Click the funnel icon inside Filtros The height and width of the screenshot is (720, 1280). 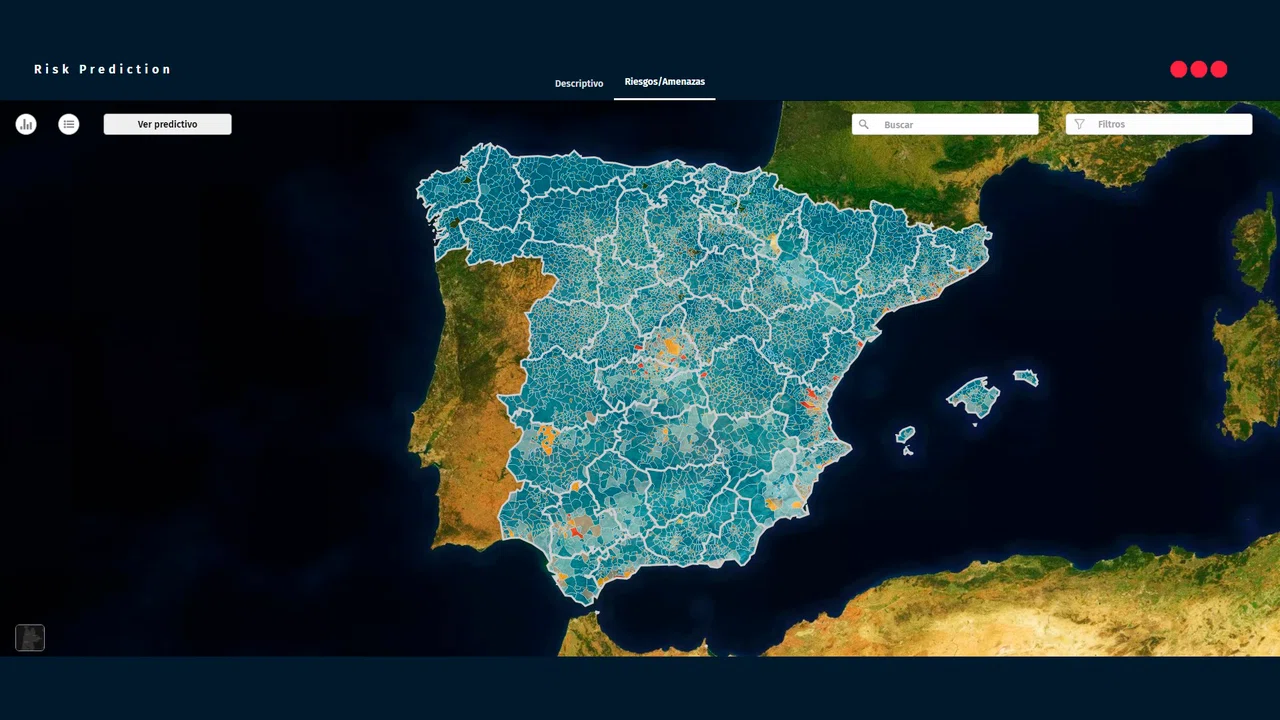[x=1079, y=124]
